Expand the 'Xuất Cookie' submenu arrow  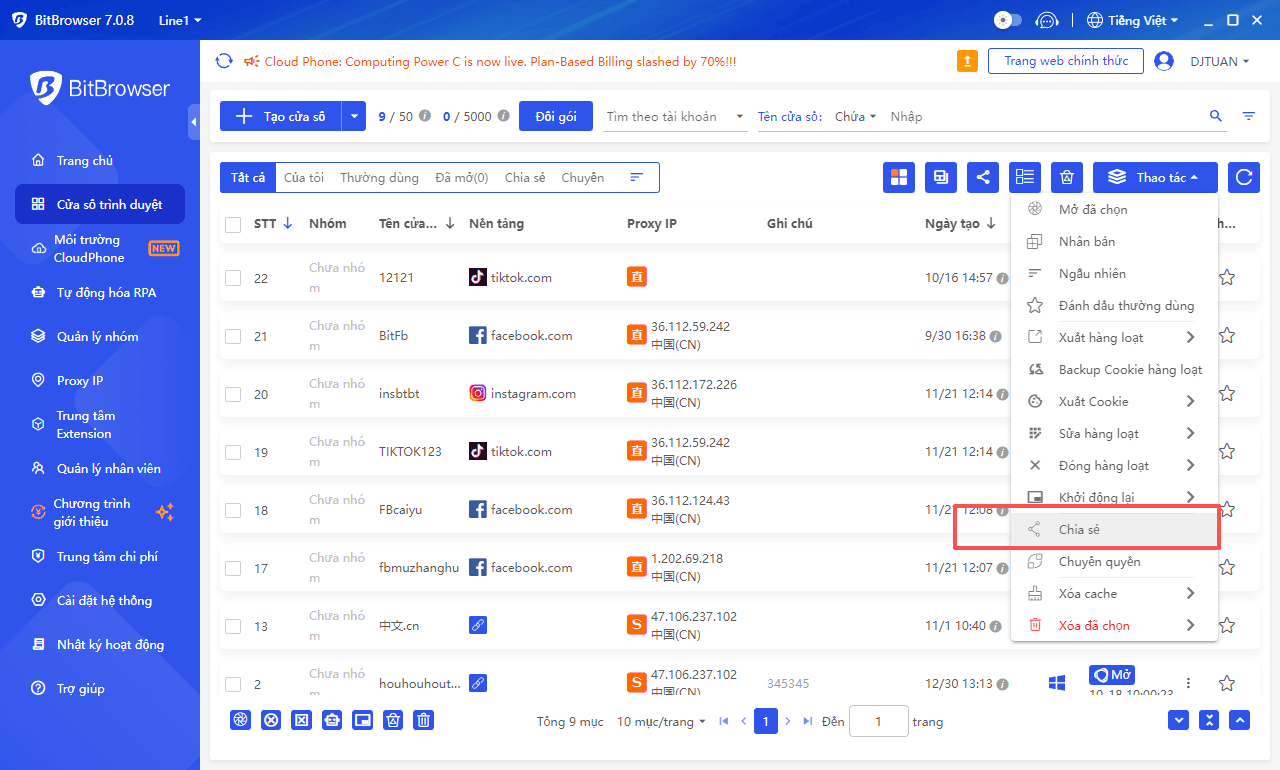1191,401
